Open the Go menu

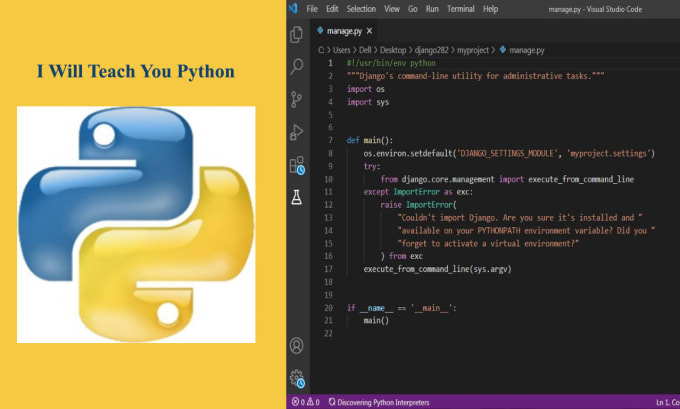(x=412, y=9)
